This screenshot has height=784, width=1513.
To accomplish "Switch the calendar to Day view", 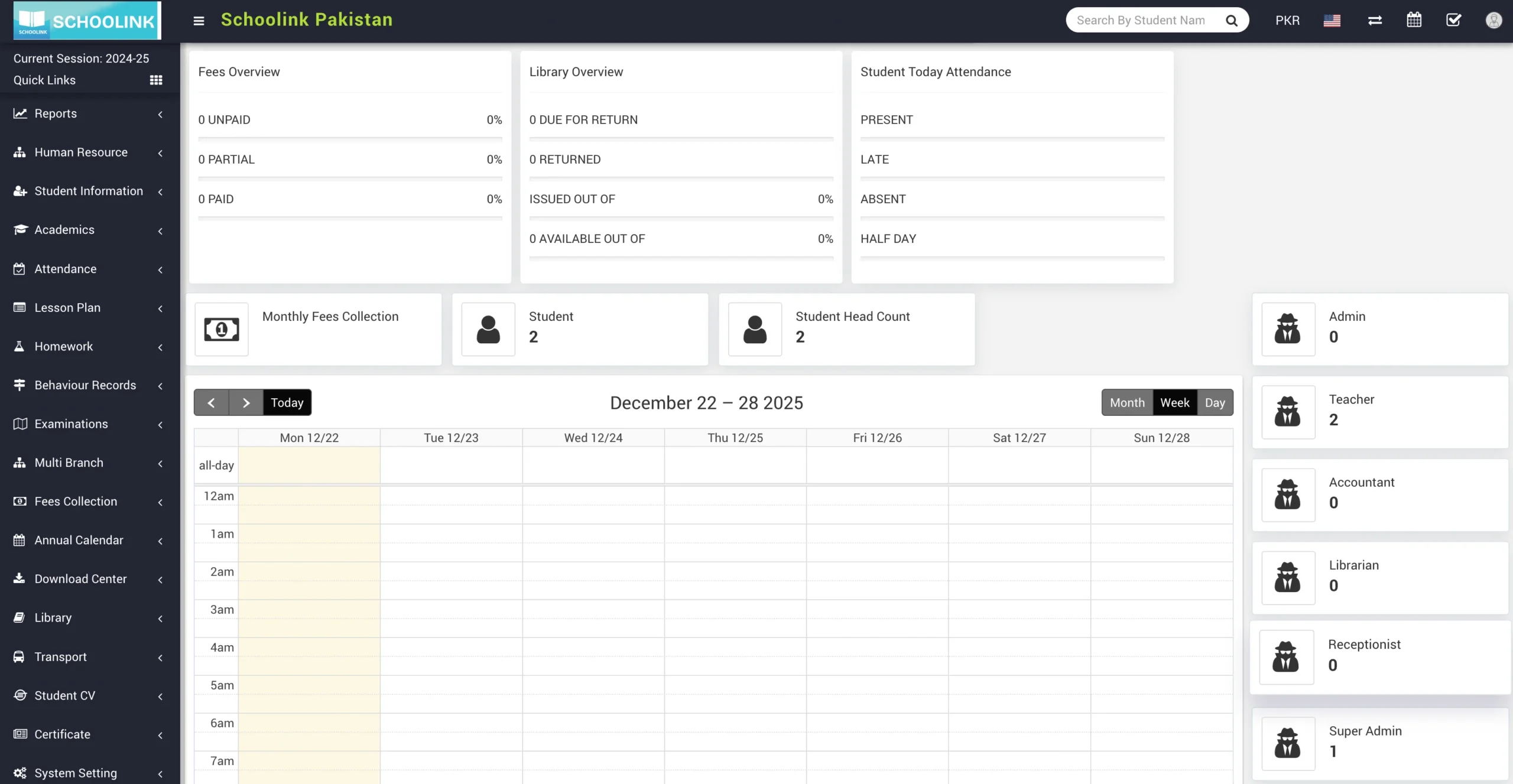I will 1215,402.
